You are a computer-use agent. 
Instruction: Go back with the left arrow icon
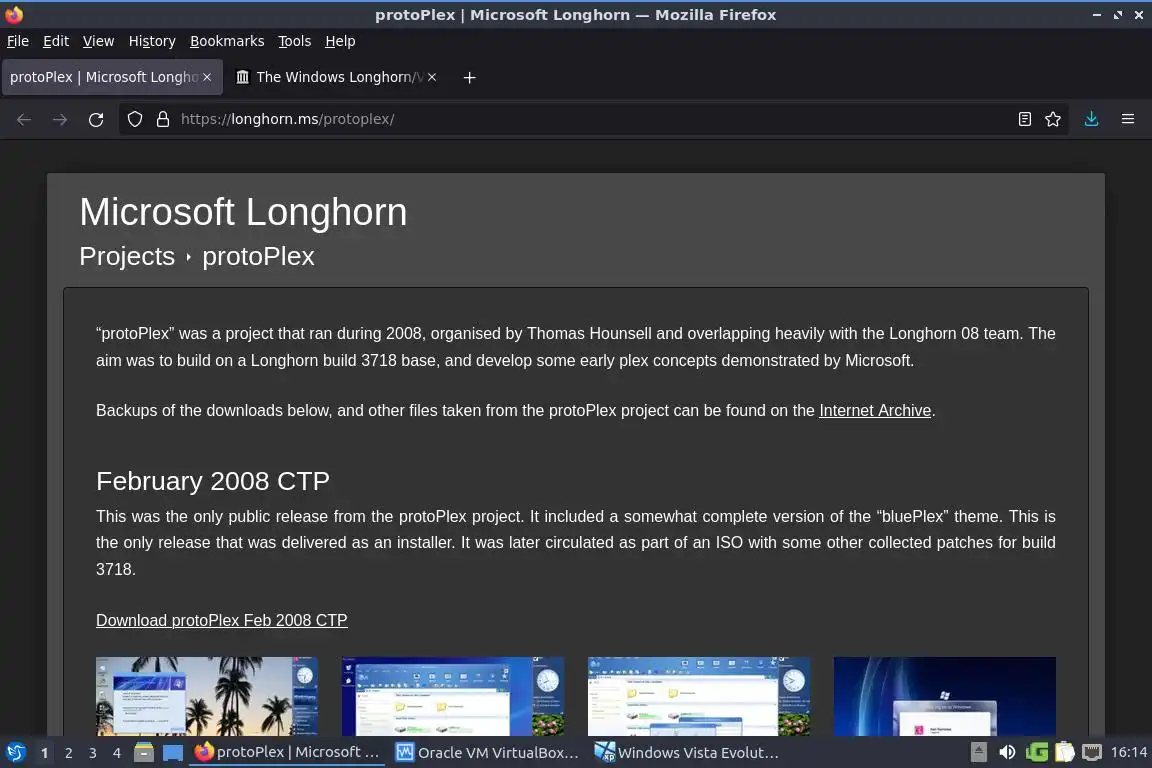coord(24,119)
